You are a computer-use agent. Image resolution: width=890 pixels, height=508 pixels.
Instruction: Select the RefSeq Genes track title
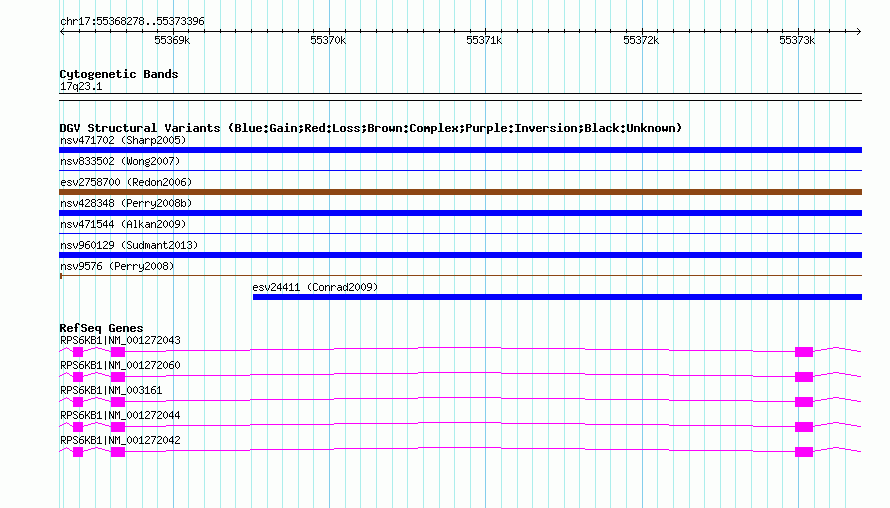101,328
